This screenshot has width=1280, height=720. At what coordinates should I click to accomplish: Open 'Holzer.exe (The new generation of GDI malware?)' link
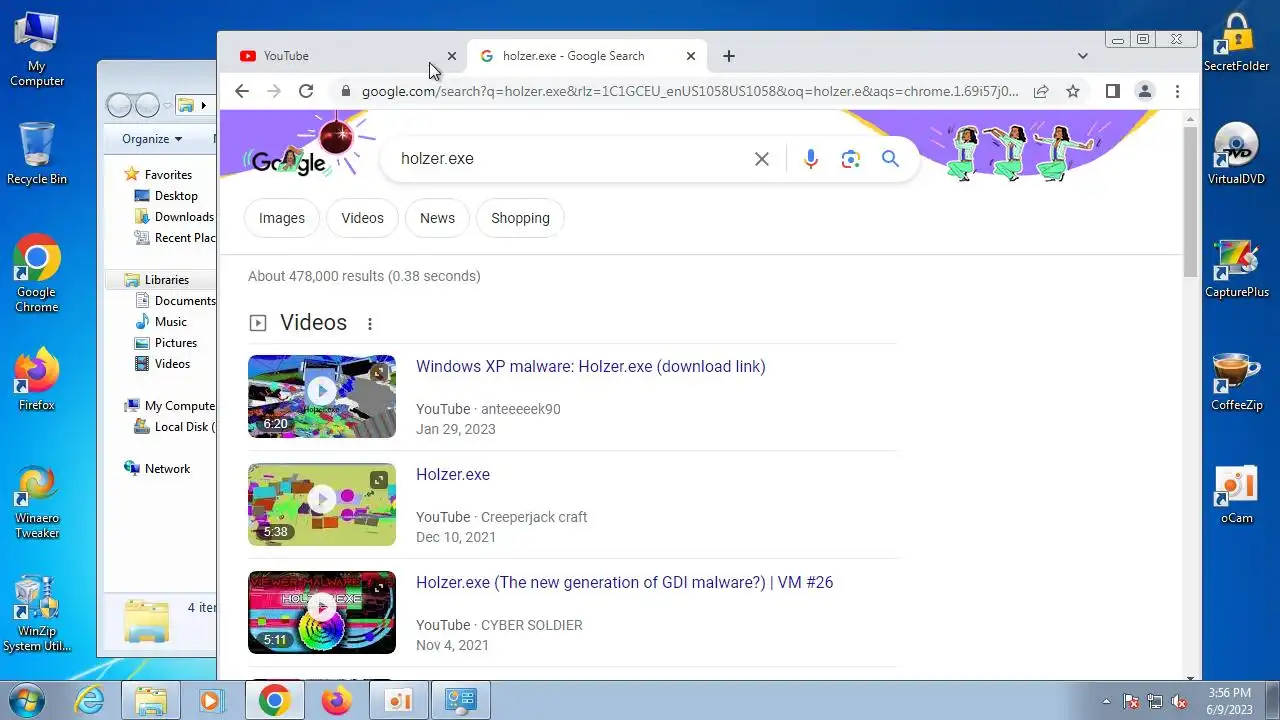(x=625, y=583)
